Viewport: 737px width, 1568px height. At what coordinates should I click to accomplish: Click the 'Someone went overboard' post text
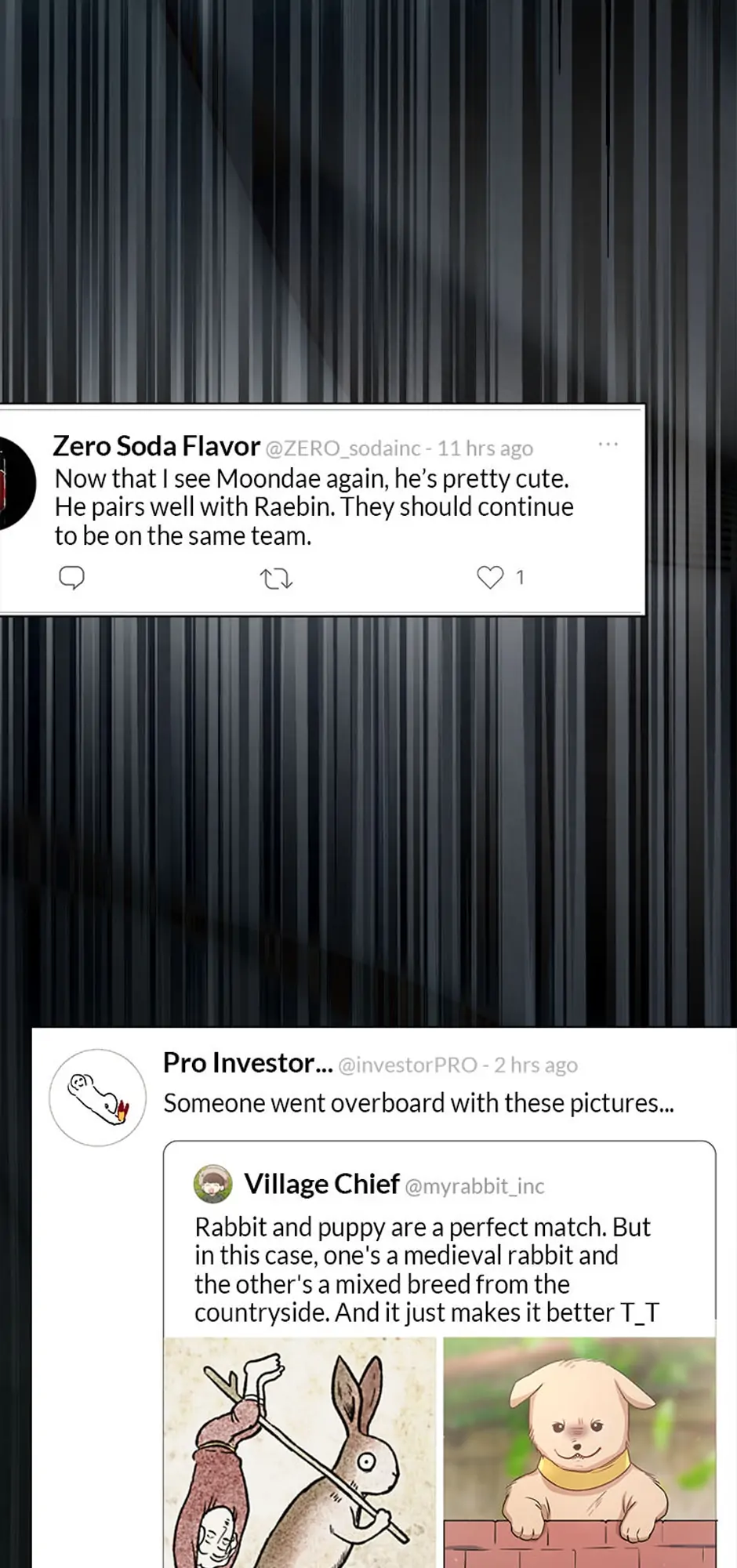point(419,1103)
